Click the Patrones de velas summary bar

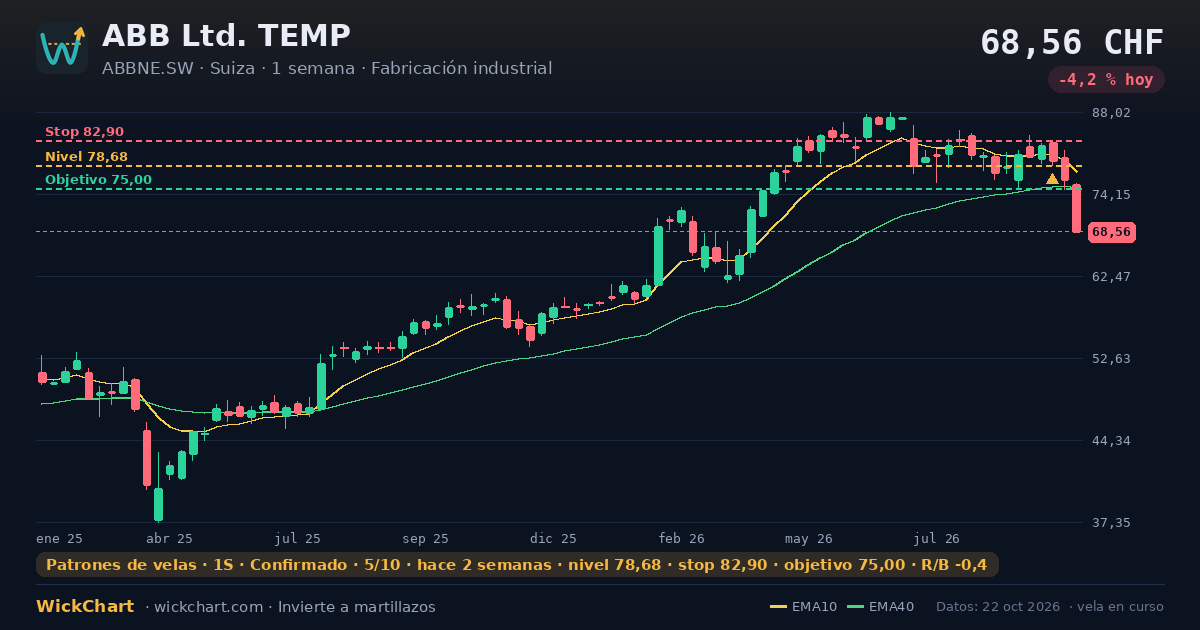click(517, 565)
